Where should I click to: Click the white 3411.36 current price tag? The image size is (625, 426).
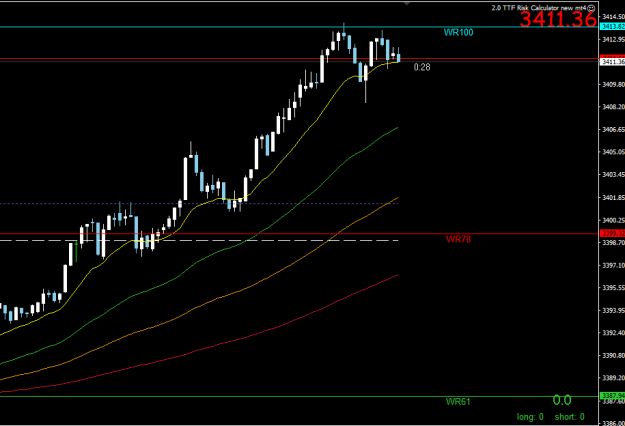[x=612, y=62]
